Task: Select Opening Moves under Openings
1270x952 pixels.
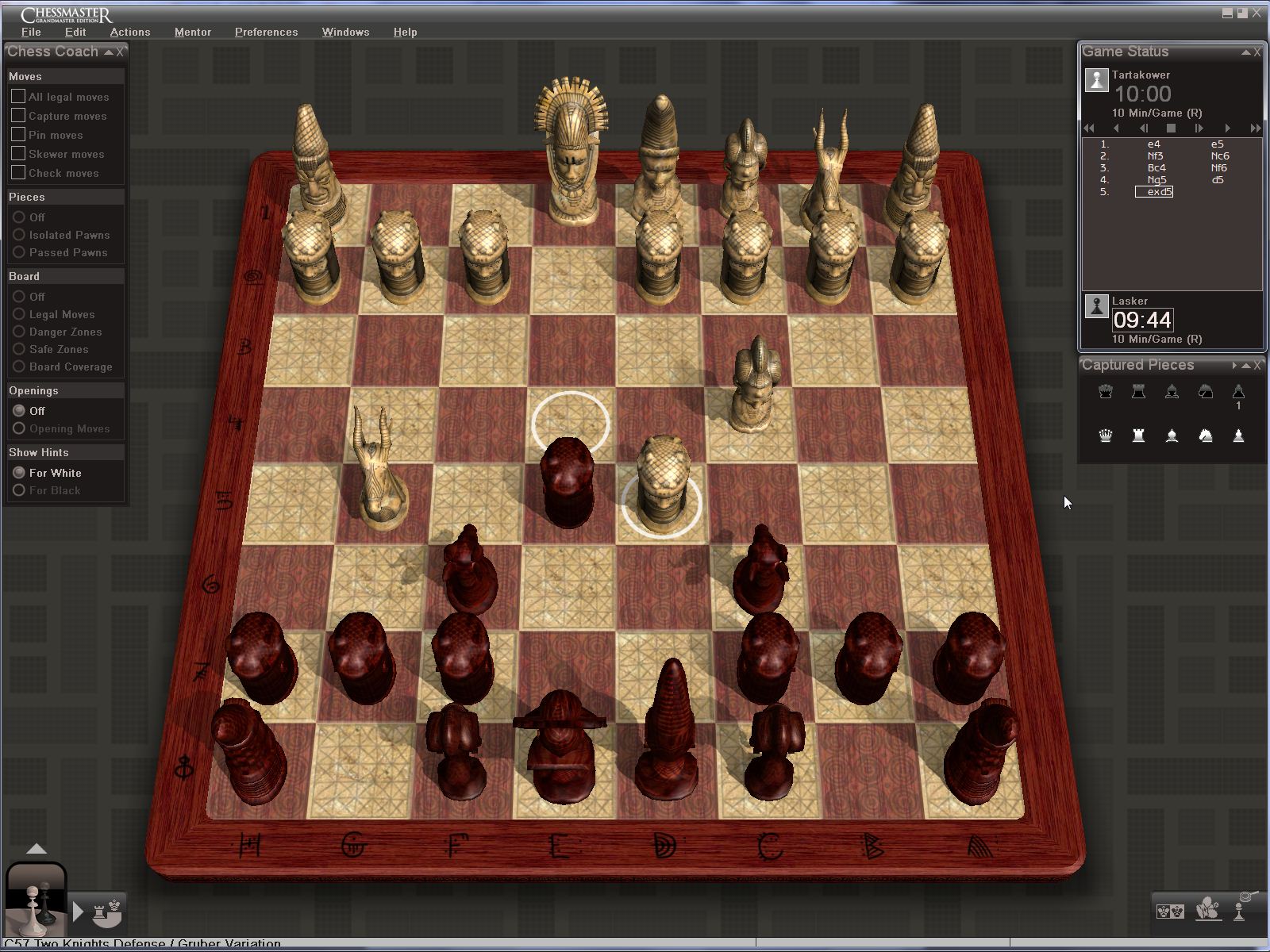Action: [x=19, y=428]
